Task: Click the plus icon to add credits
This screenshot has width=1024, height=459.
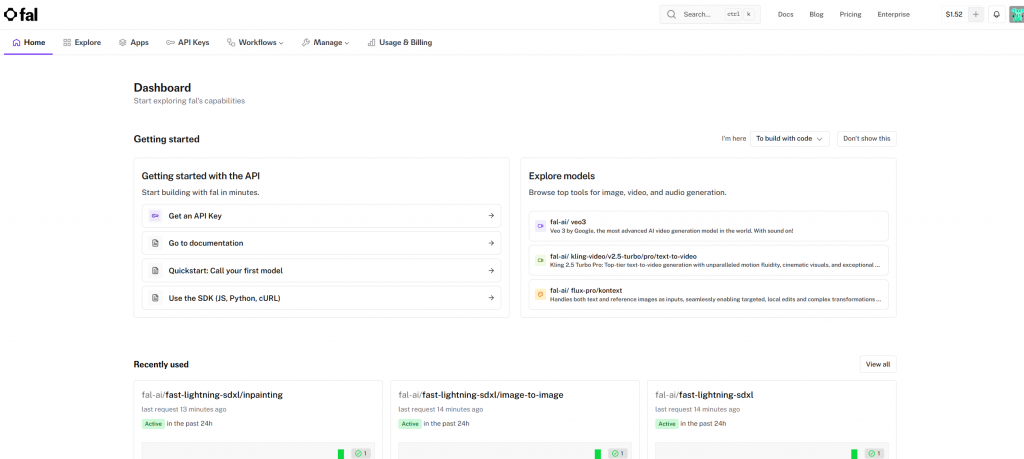Action: pos(976,15)
